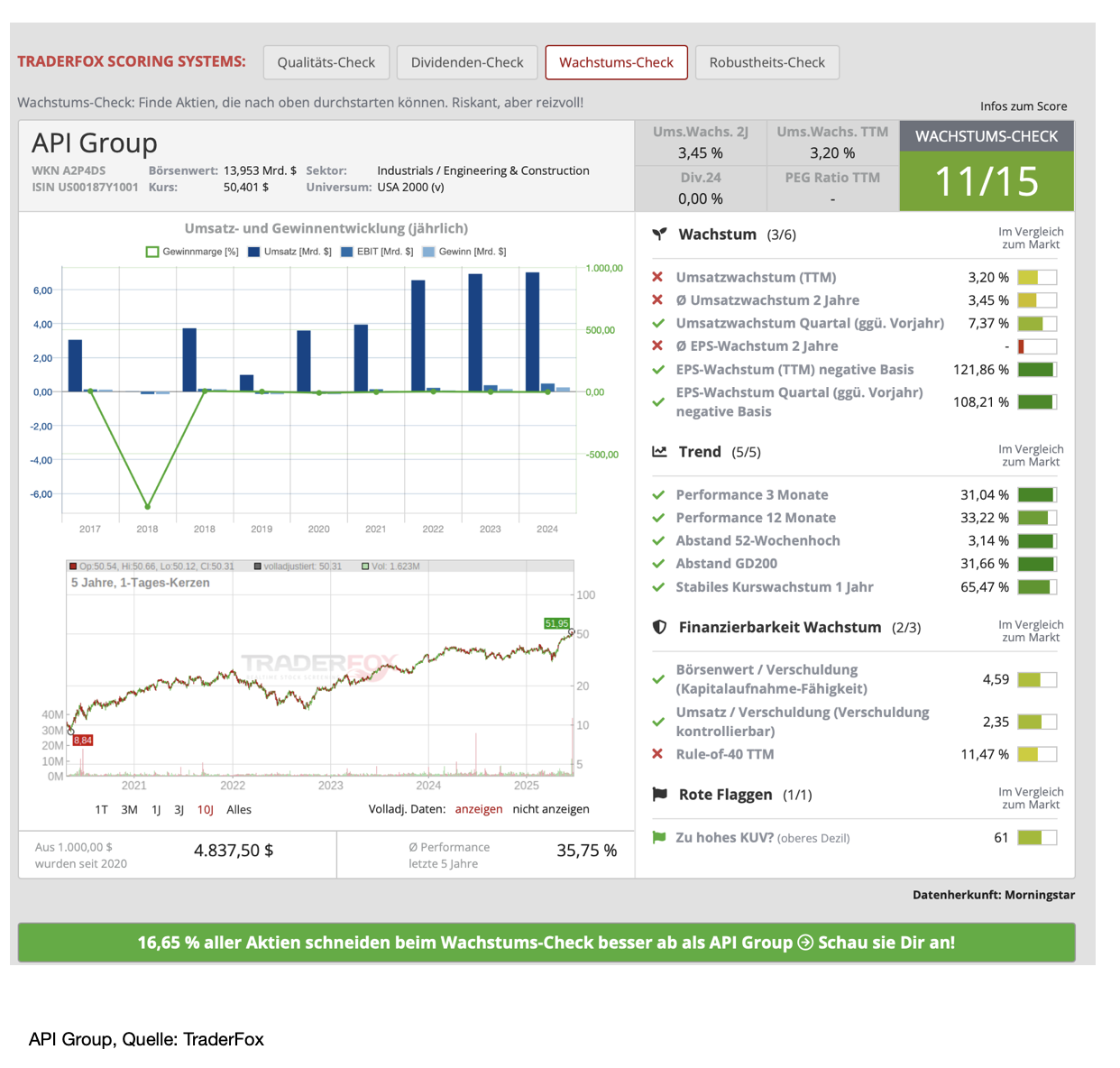Viewport: 1120px width, 1068px height.
Task: Click the check mark beside Performance 12 Monate
Action: [x=658, y=518]
